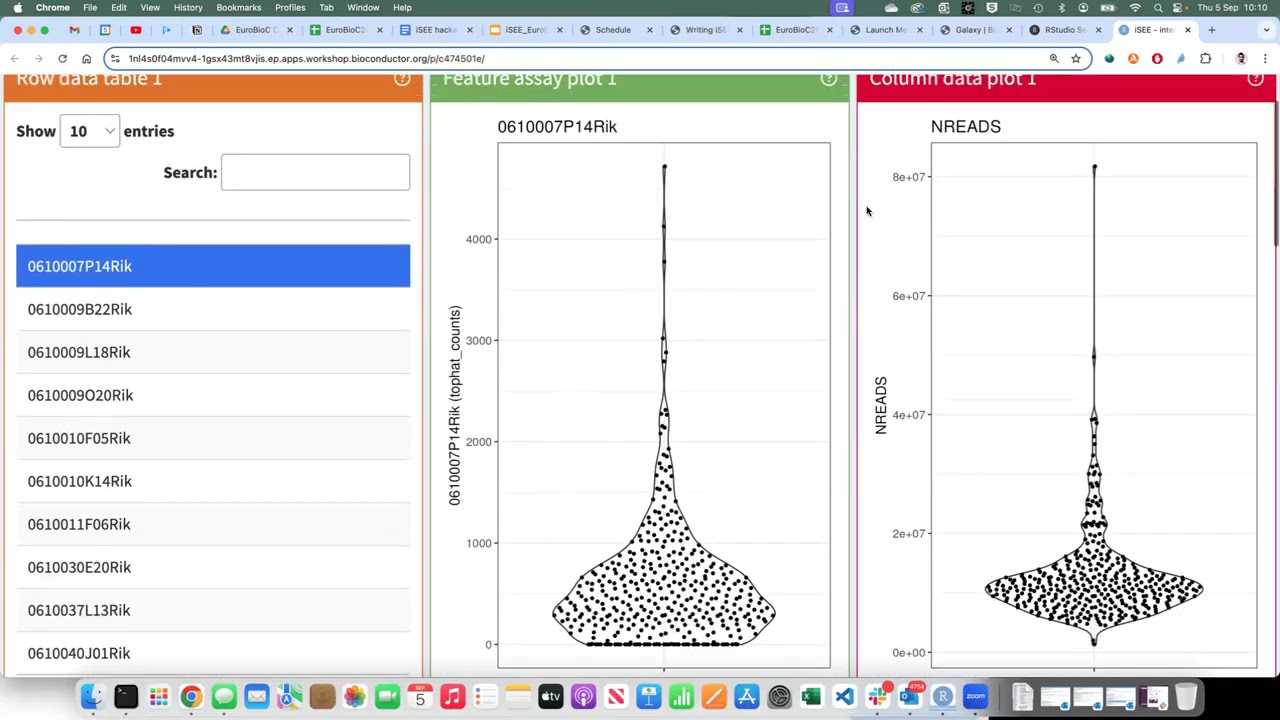
Task: Open the zoom magnifier icon in address bar
Action: click(1054, 59)
